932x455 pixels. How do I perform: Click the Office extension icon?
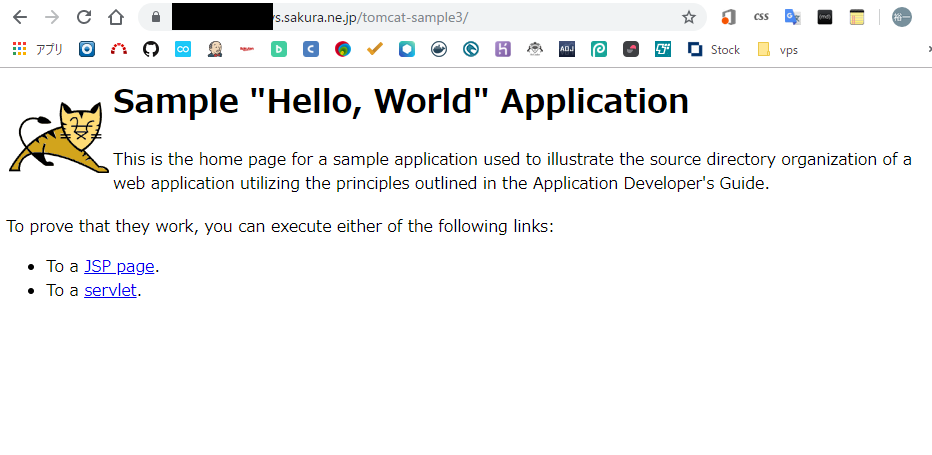coord(729,17)
